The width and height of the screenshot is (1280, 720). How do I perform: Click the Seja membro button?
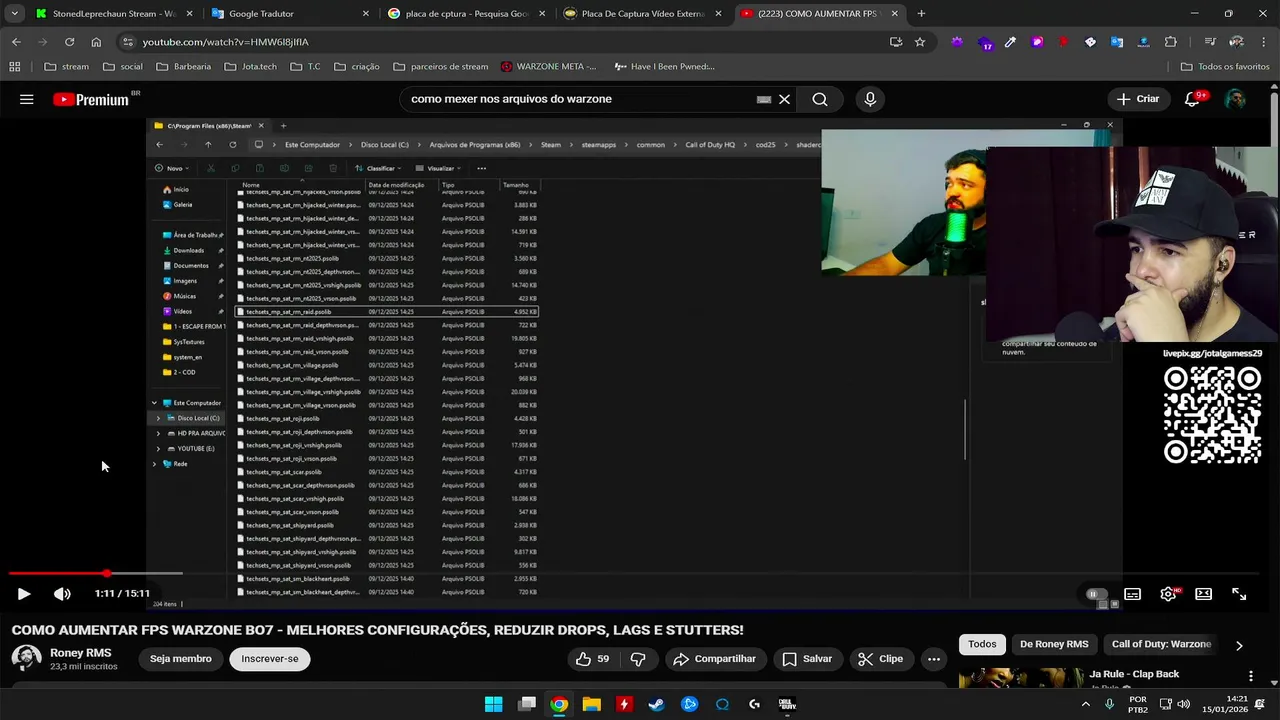pos(181,659)
